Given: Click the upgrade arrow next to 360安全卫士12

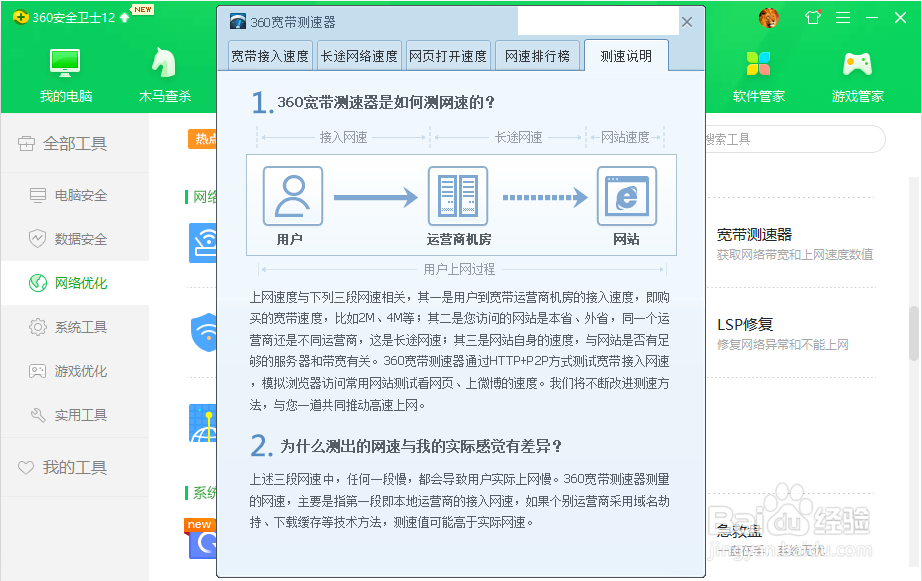Looking at the screenshot, I should click(125, 18).
